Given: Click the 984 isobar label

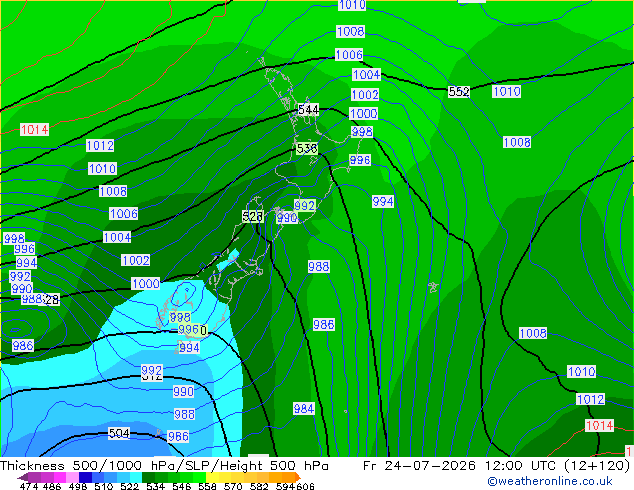Looking at the screenshot, I should pyautogui.click(x=304, y=409).
